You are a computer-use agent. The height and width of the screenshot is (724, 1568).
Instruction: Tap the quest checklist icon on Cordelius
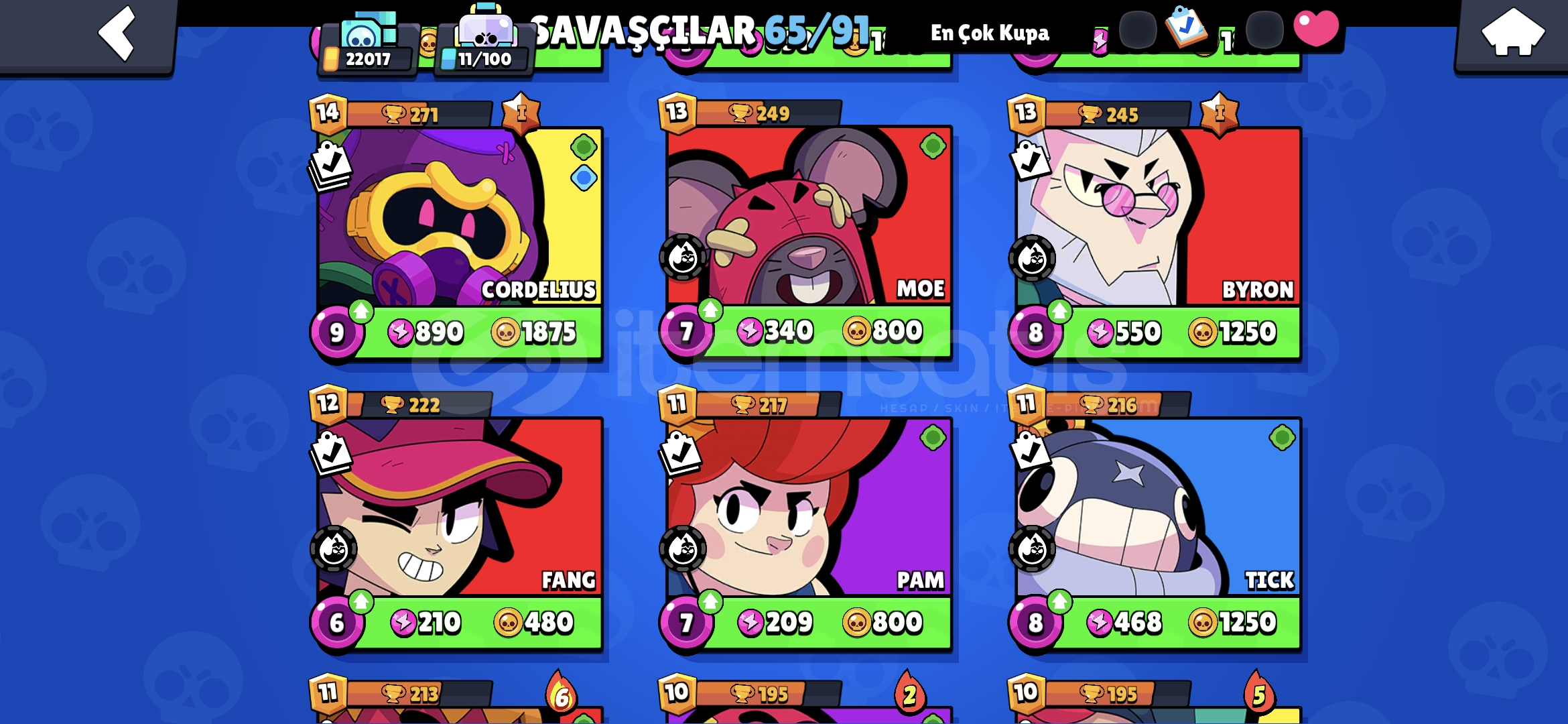(330, 166)
